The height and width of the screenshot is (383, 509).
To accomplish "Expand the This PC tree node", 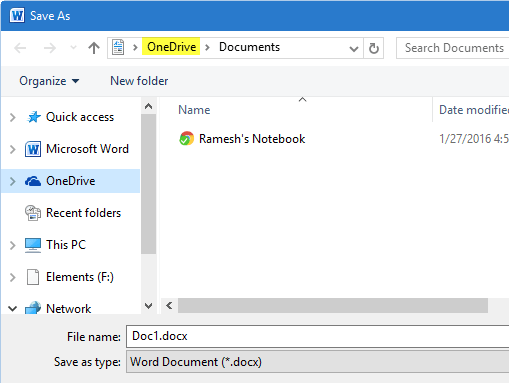I will tap(13, 245).
